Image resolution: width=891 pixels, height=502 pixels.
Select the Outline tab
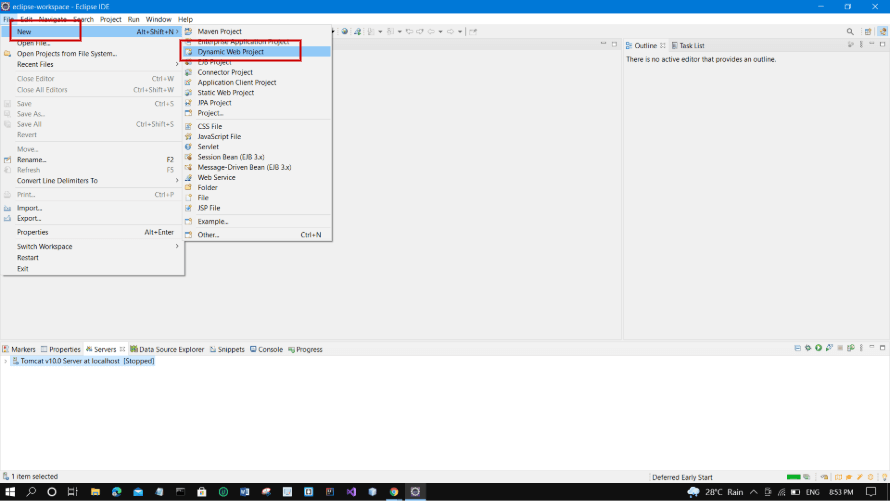coord(641,45)
